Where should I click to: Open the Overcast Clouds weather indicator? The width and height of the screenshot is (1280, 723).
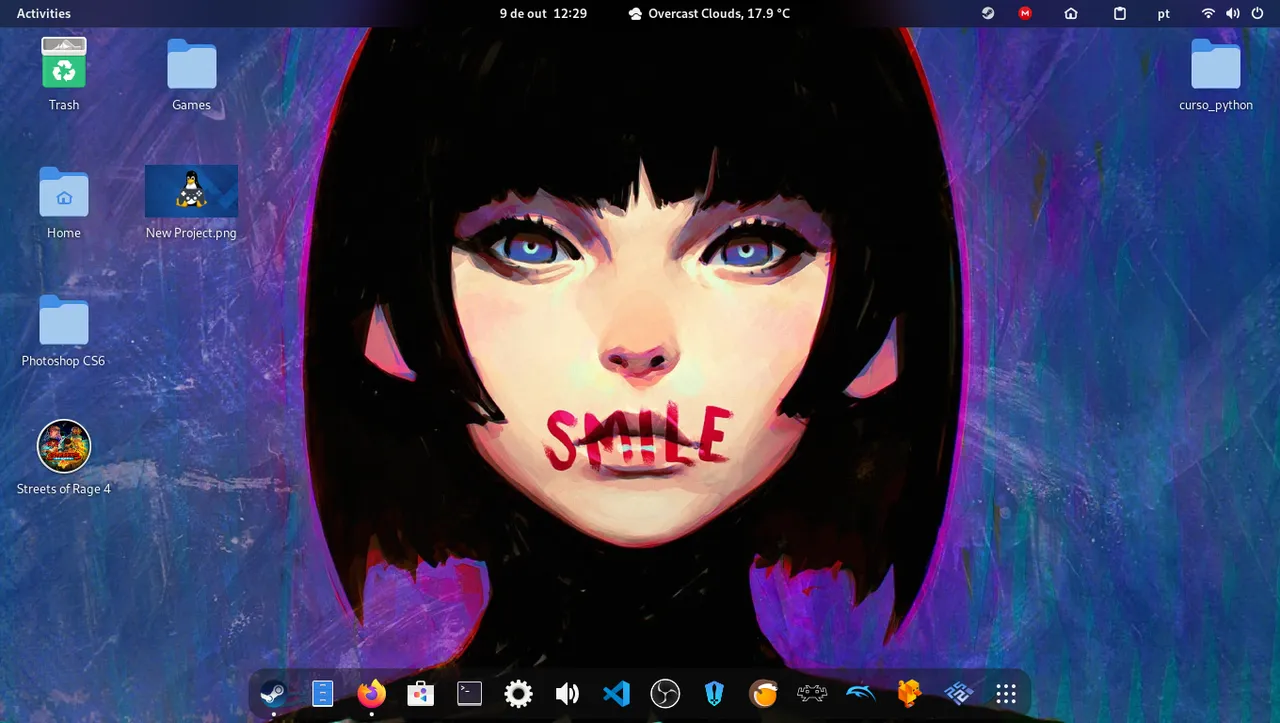pos(709,14)
